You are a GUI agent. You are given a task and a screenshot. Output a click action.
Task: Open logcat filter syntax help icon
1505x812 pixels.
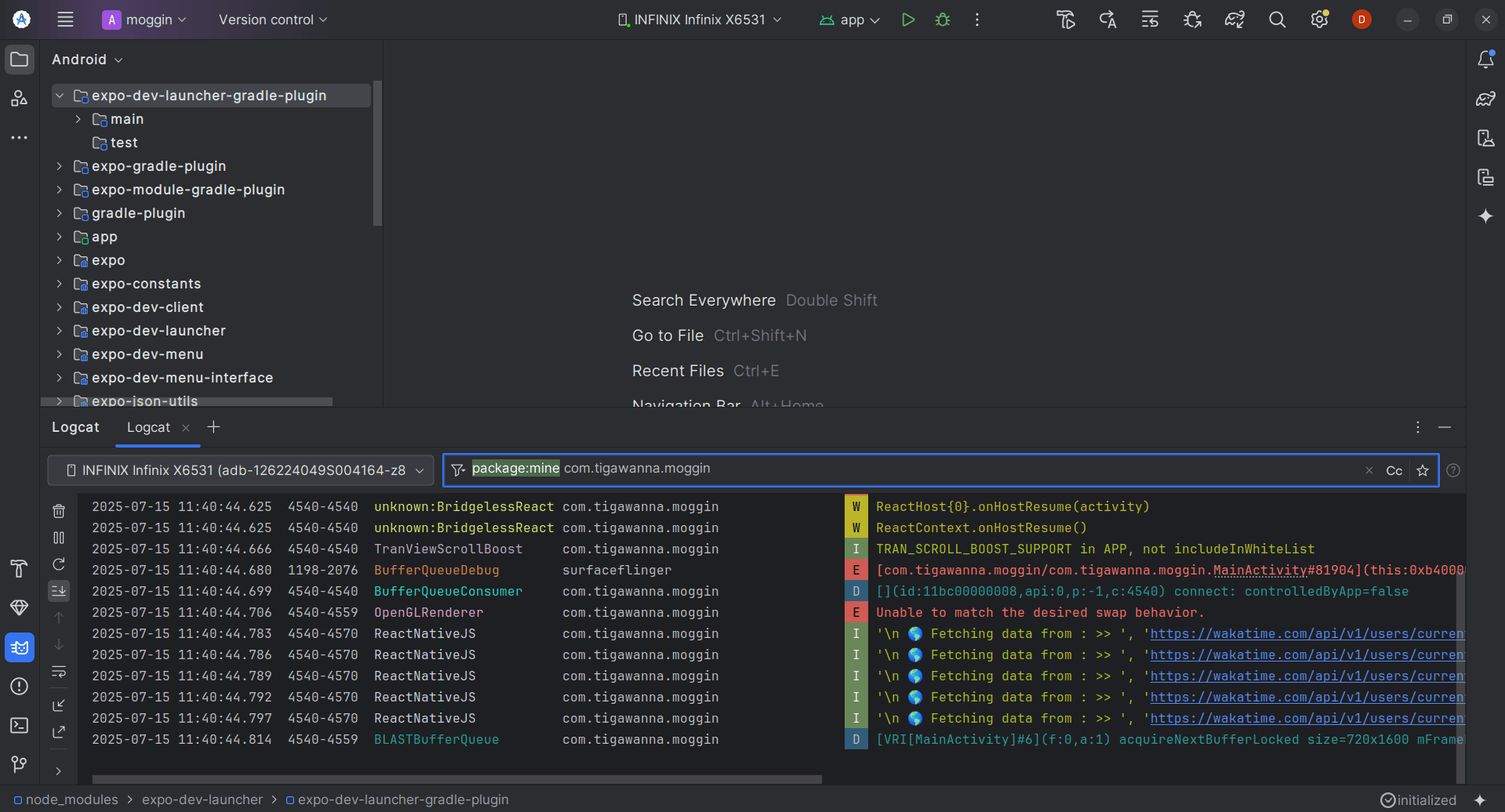click(x=1453, y=470)
